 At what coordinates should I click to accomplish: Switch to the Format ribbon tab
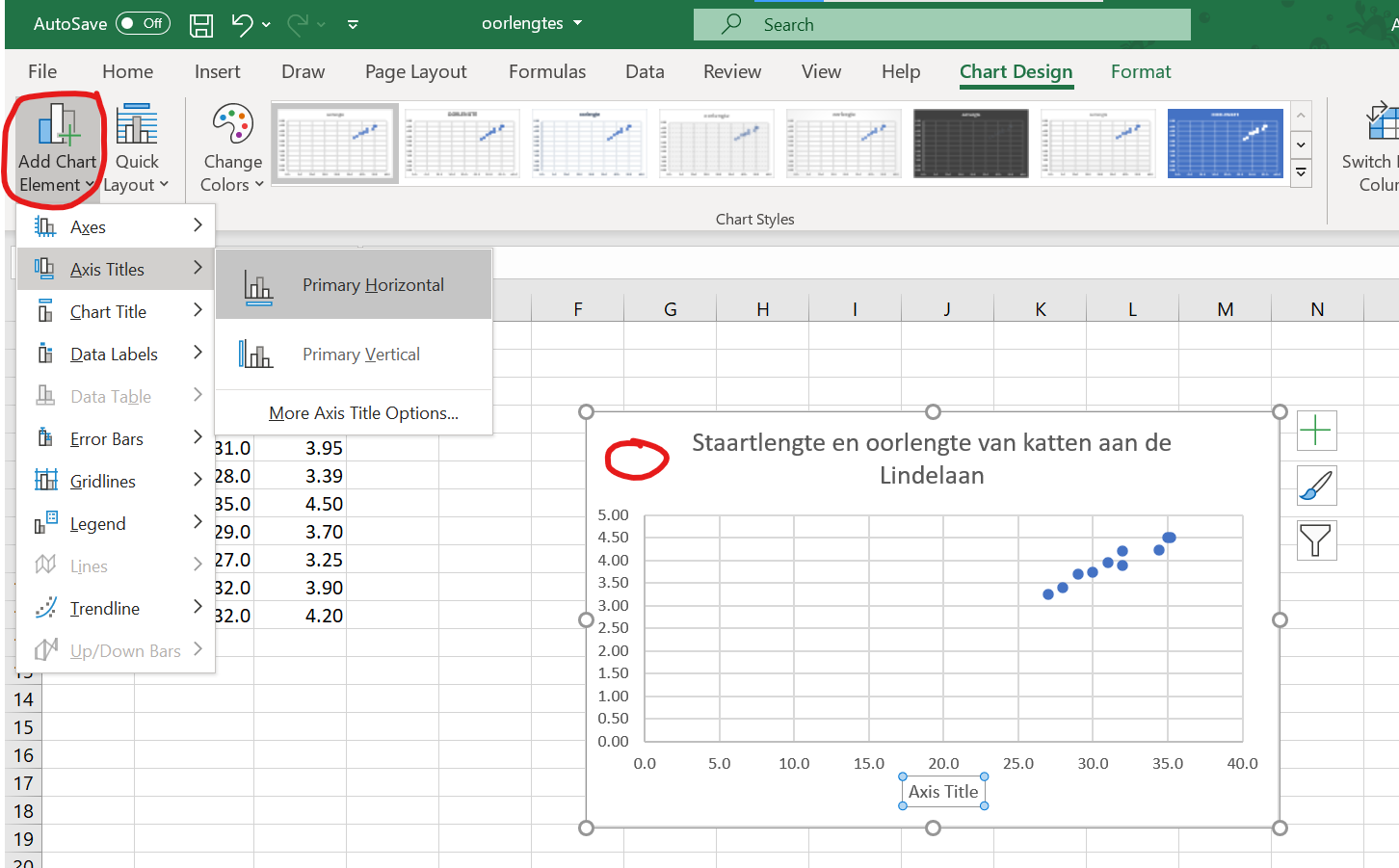pyautogui.click(x=1140, y=71)
